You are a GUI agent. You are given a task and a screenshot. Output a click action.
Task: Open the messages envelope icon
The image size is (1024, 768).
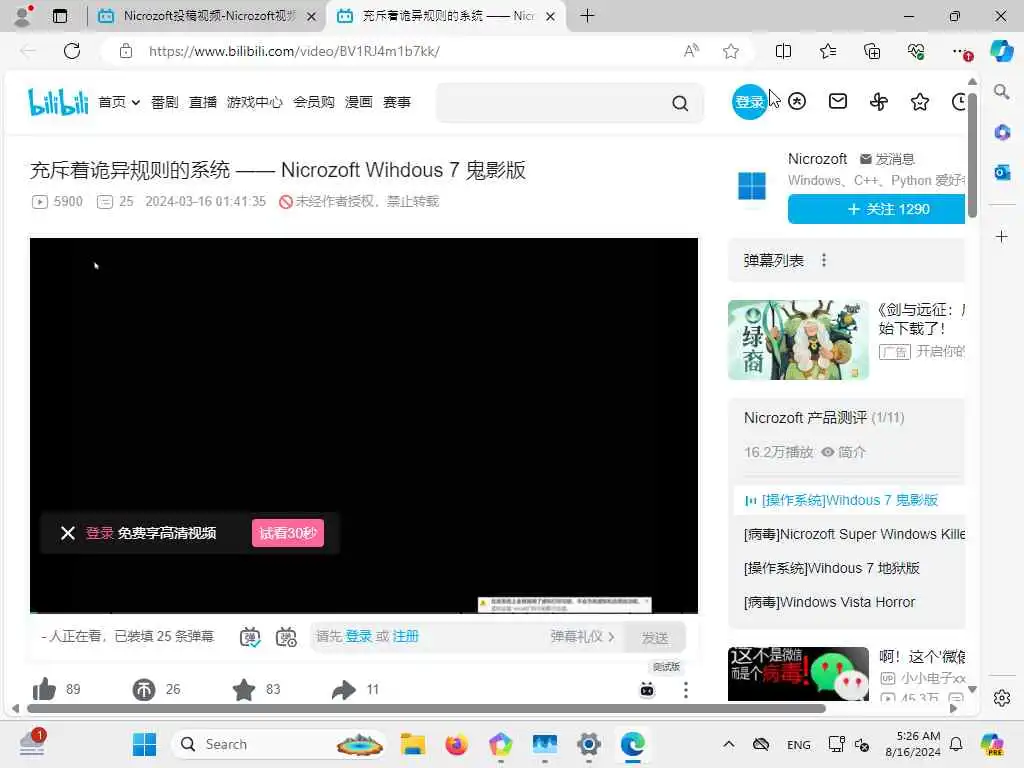click(x=837, y=101)
